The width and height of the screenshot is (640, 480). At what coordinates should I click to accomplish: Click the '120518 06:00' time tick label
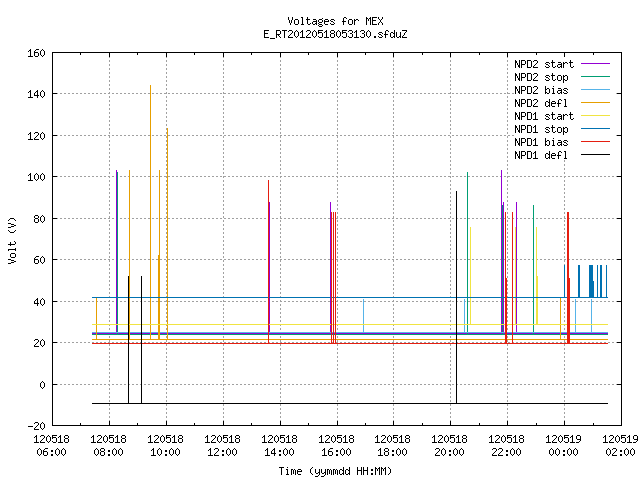(51, 445)
